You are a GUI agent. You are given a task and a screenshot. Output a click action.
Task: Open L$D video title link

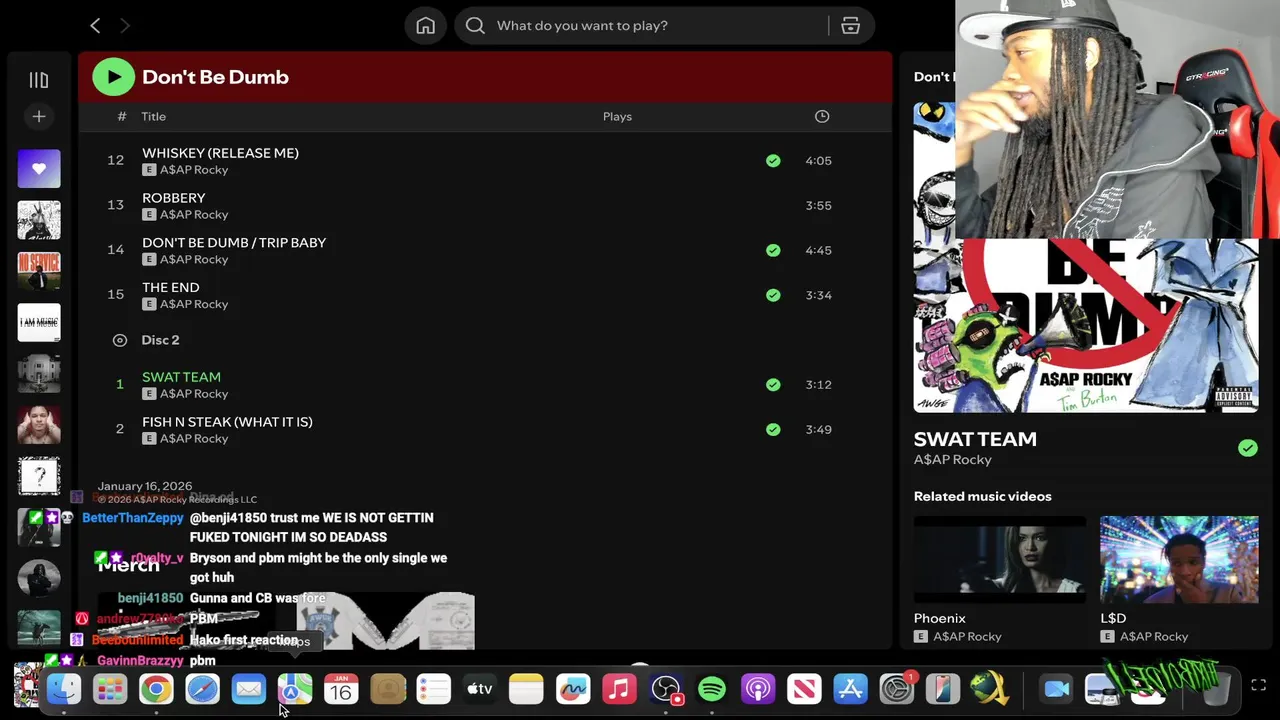1113,619
